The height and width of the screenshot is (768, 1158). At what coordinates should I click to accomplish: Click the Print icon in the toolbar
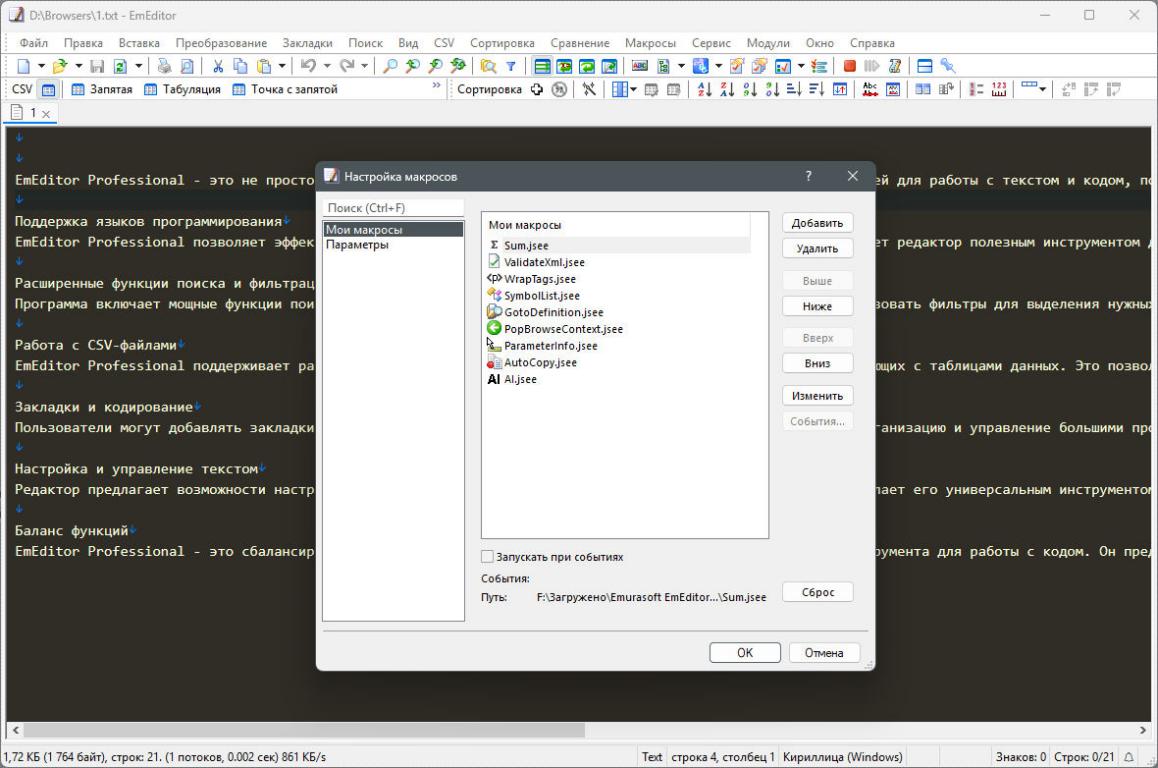164,66
